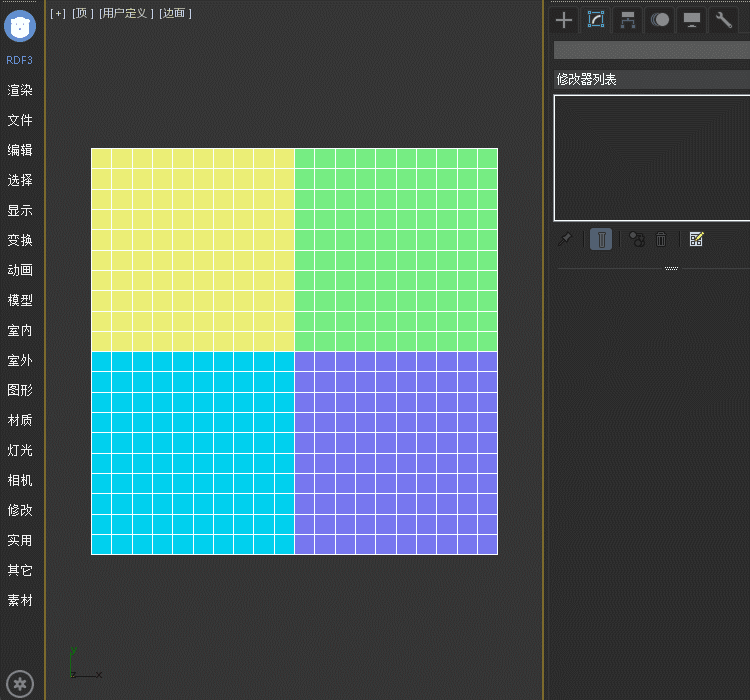Screen dimensions: 750x700
Task: Open the [边面] shading mode menu
Action: [x=176, y=13]
